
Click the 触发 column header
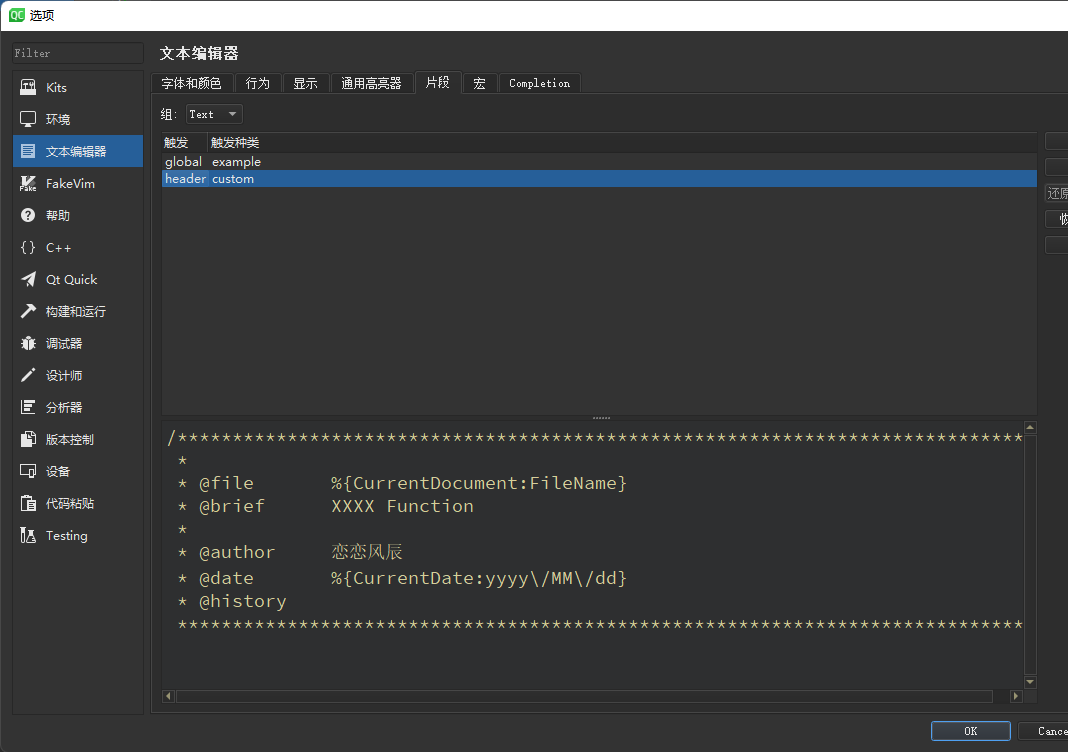click(x=184, y=142)
